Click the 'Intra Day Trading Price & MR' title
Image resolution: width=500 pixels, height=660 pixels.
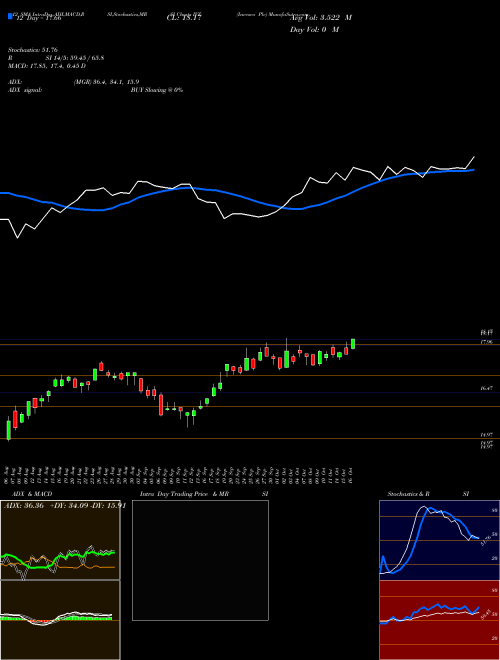pos(184,494)
